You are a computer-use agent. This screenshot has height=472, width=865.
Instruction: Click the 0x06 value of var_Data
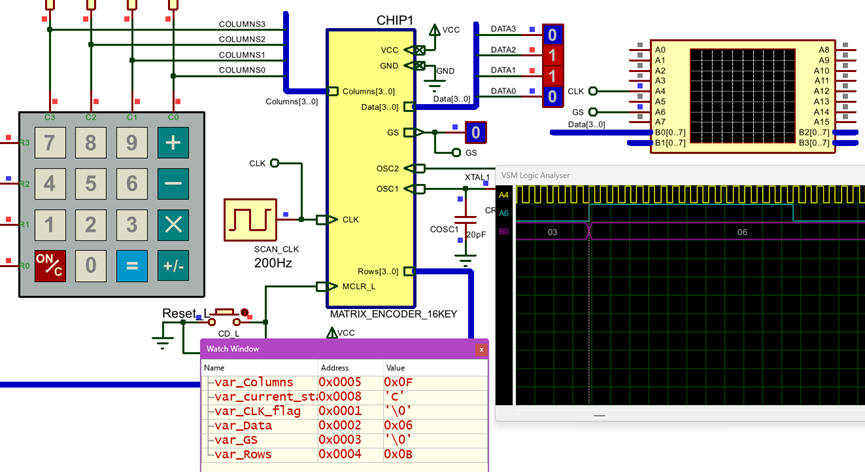click(x=398, y=426)
